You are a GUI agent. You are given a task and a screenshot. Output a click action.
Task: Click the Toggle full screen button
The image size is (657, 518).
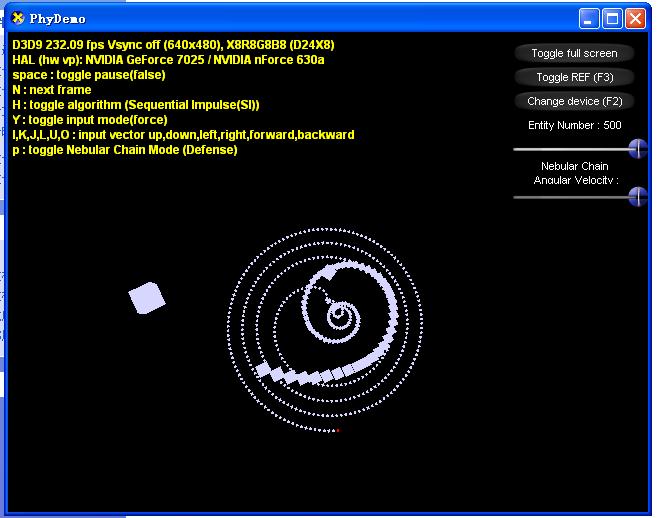coord(574,54)
